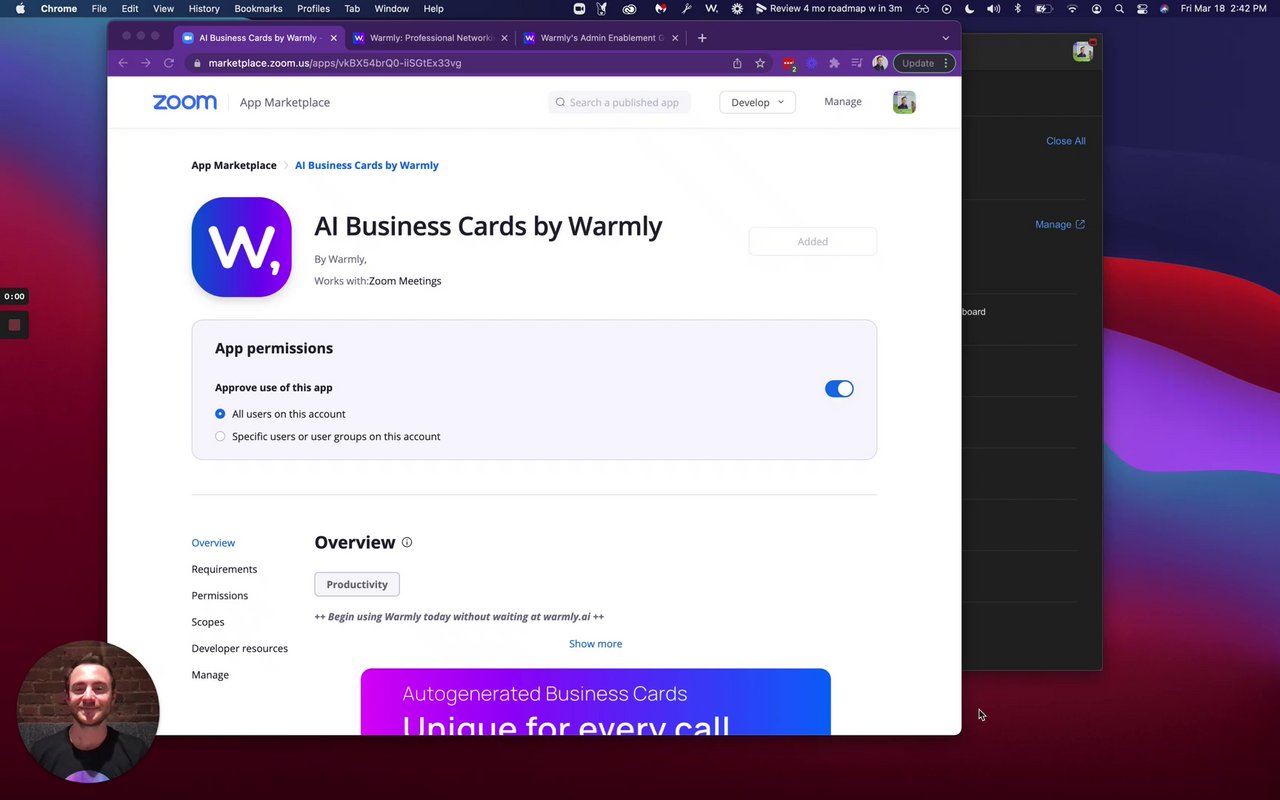Click the Manage link in the background window
This screenshot has height=800, width=1280.
1060,224
